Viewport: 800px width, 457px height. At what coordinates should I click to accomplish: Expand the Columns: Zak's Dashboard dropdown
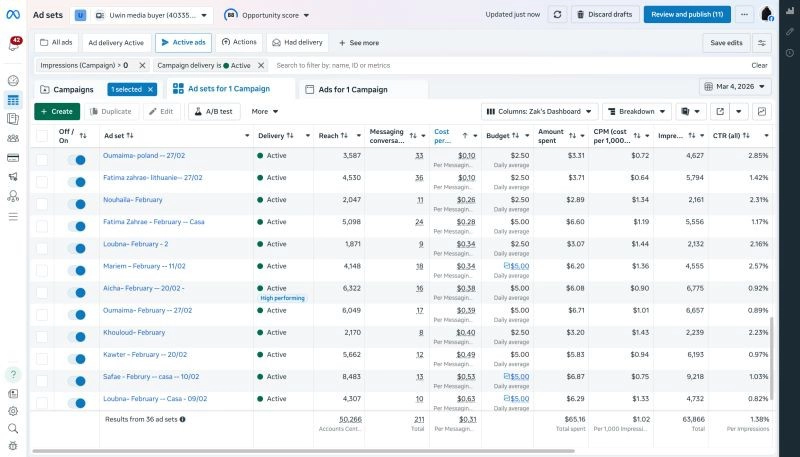pyautogui.click(x=539, y=112)
